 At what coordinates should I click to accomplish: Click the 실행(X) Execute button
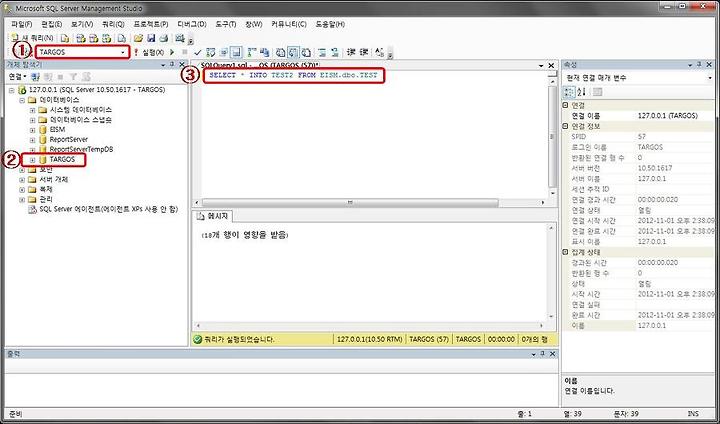(x=149, y=52)
